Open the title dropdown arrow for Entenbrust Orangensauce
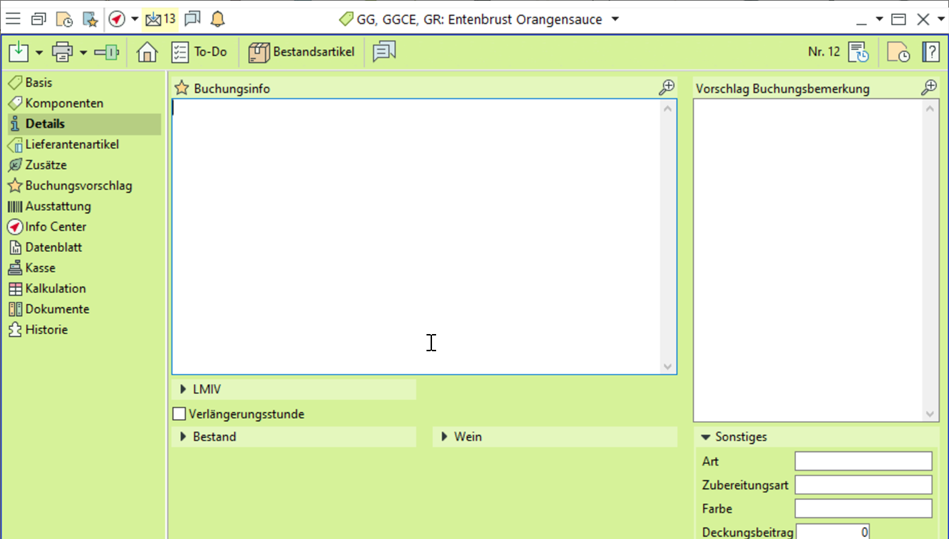The width and height of the screenshot is (949, 539). [x=615, y=19]
